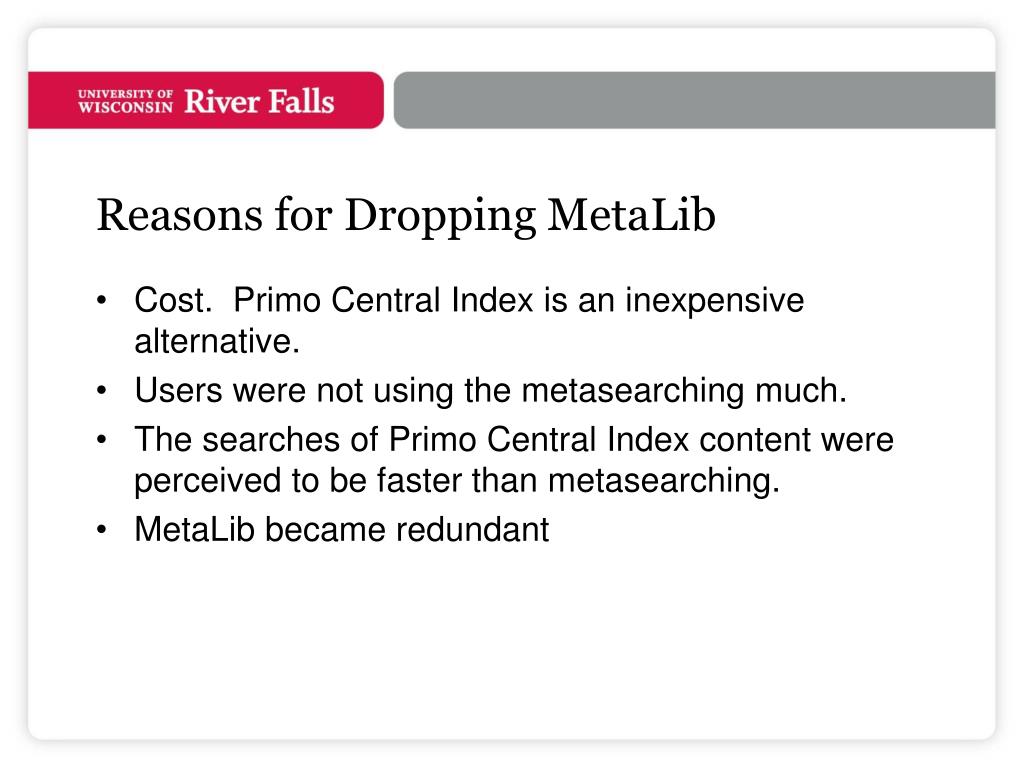Click the word "Dropping" in slide title

pyautogui.click(x=440, y=216)
